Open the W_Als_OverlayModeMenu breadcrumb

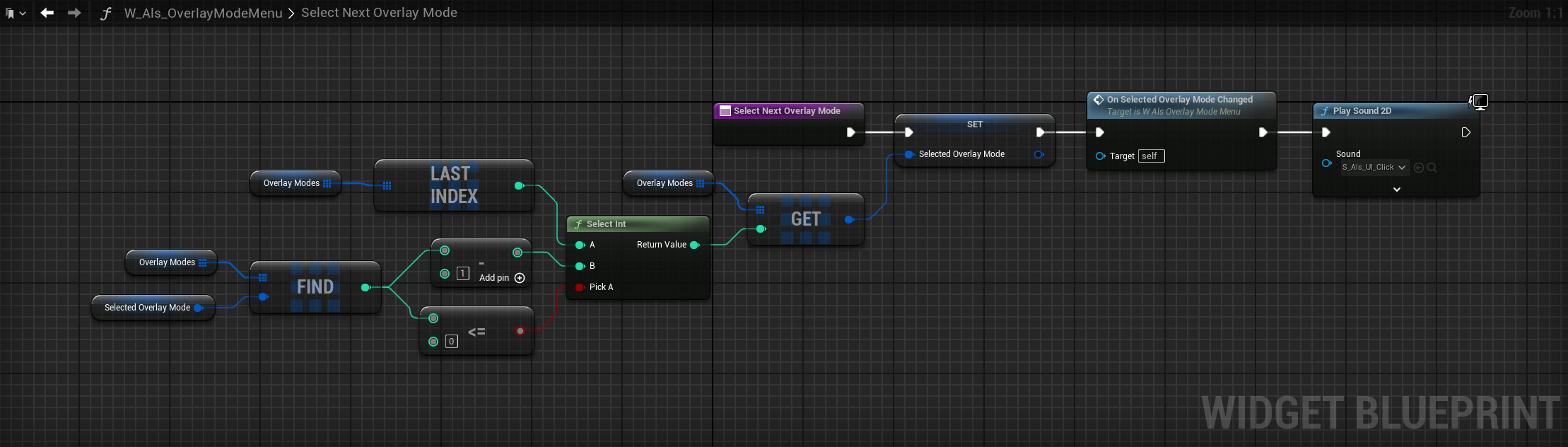203,13
